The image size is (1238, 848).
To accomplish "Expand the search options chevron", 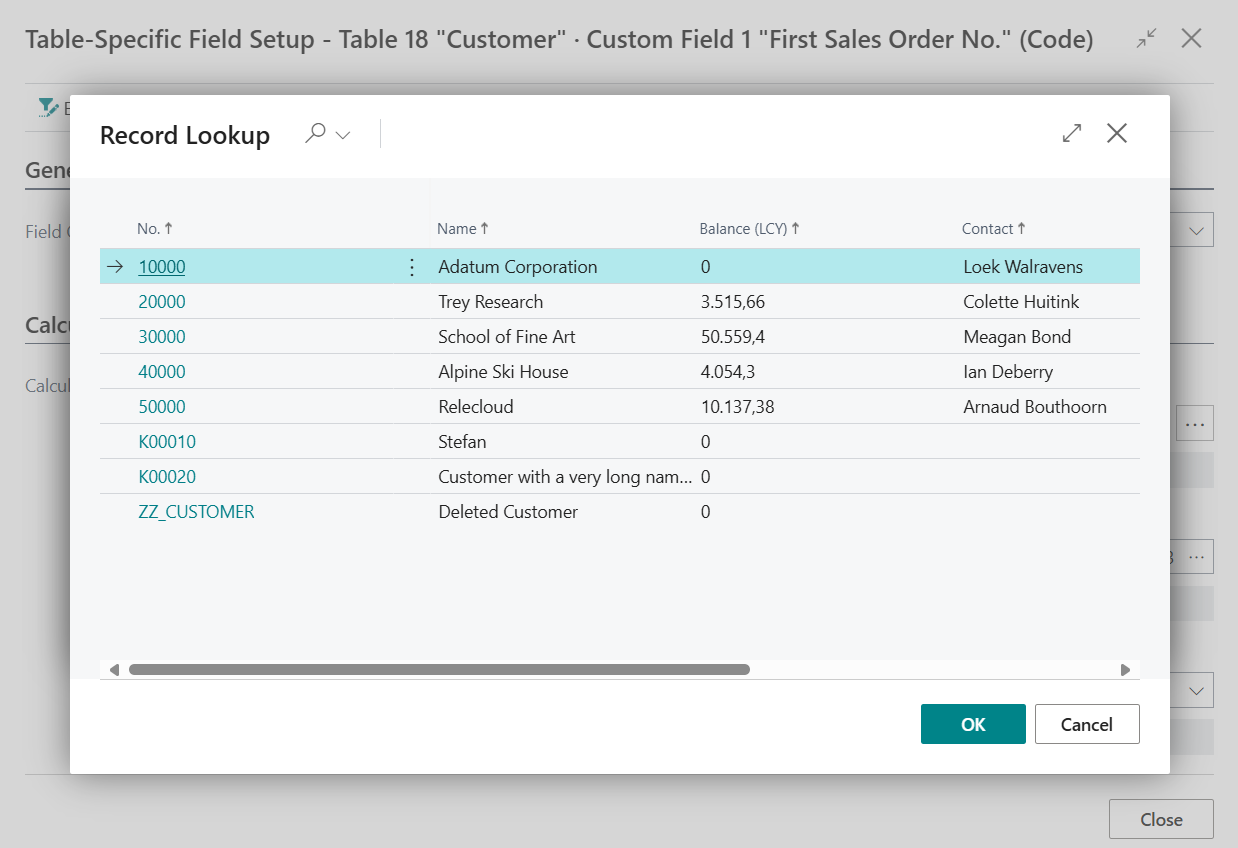I will [343, 135].
